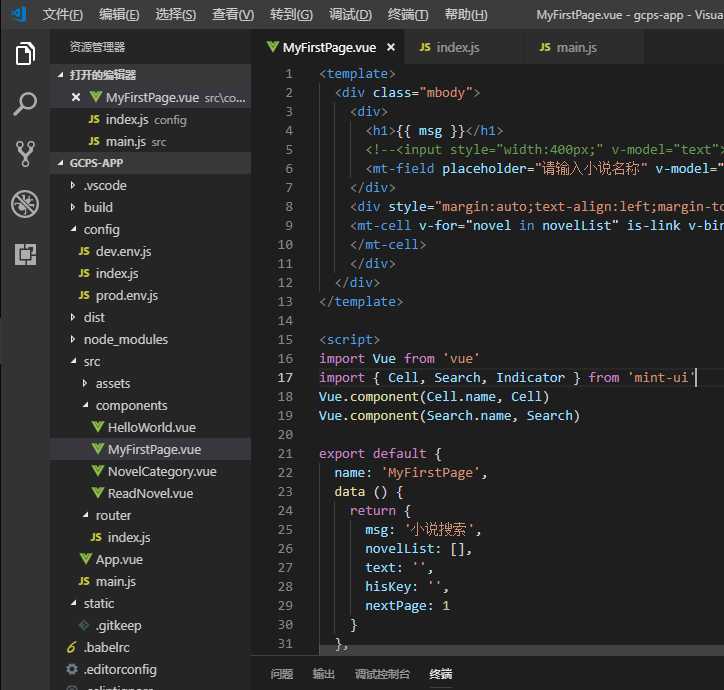Image resolution: width=724 pixels, height=690 pixels.
Task: Close the MyFirstPage.vue editor tab
Action: (x=391, y=47)
